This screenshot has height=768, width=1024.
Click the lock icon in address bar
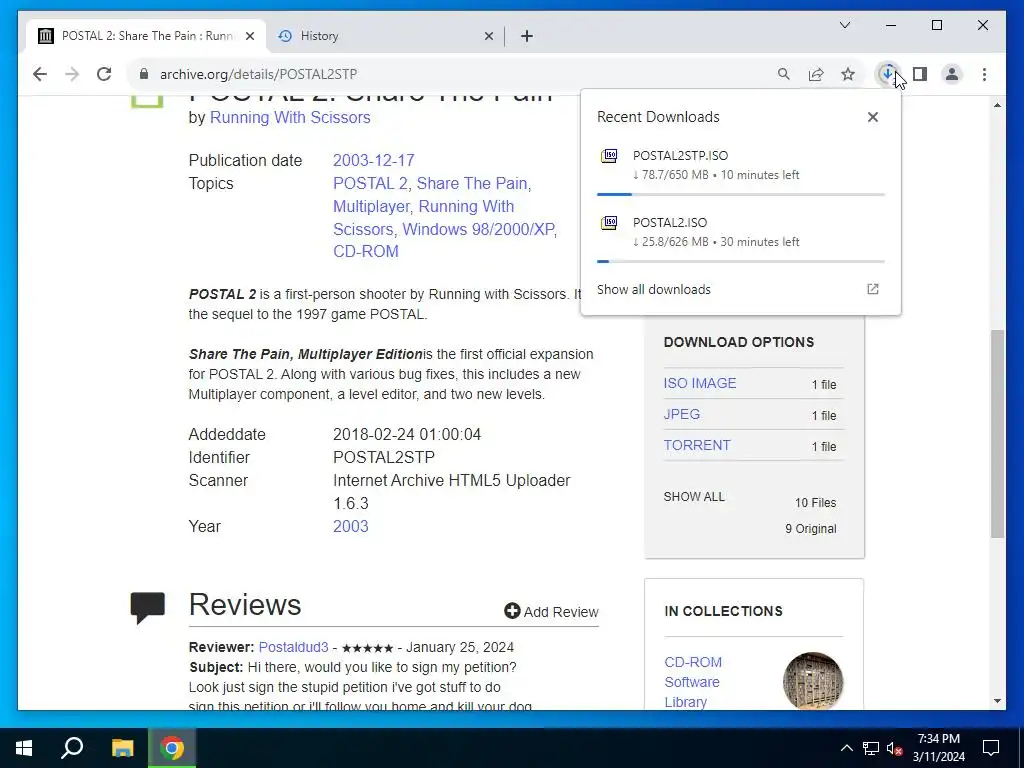tap(144, 74)
